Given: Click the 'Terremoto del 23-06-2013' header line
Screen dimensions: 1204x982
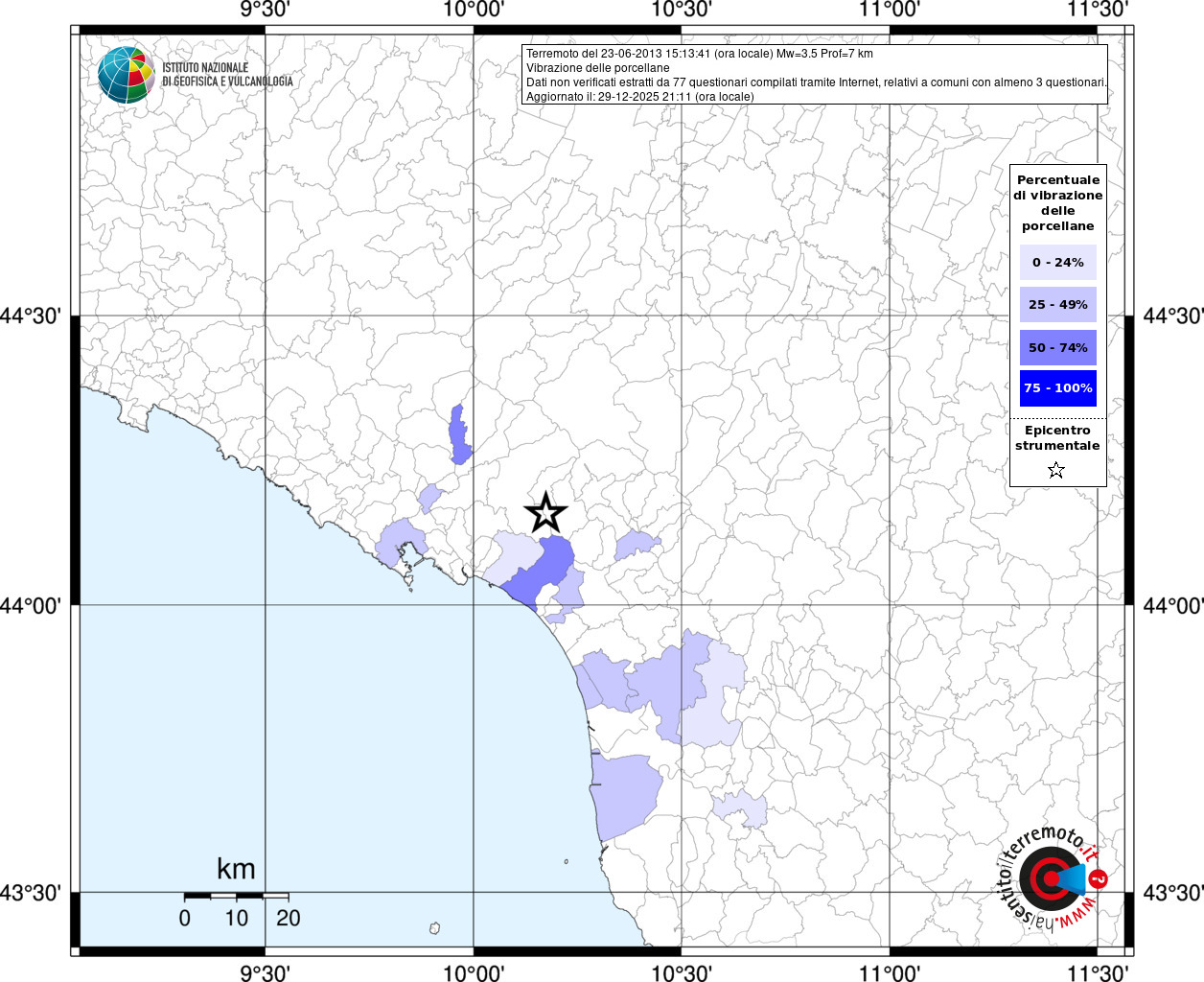Looking at the screenshot, I should [x=700, y=54].
